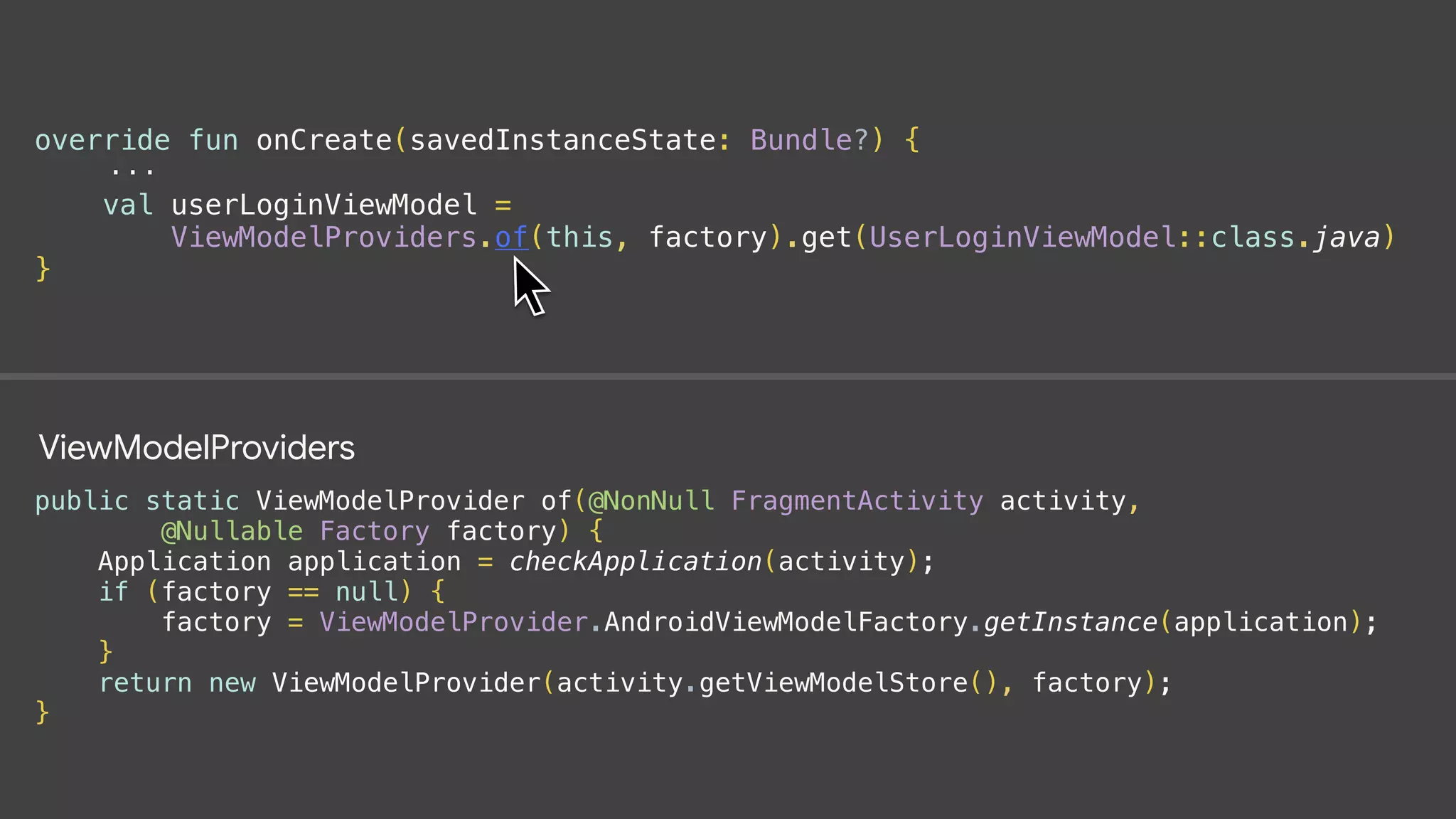Click 'this' argument in the of() call
The image size is (1456, 819).
point(579,237)
